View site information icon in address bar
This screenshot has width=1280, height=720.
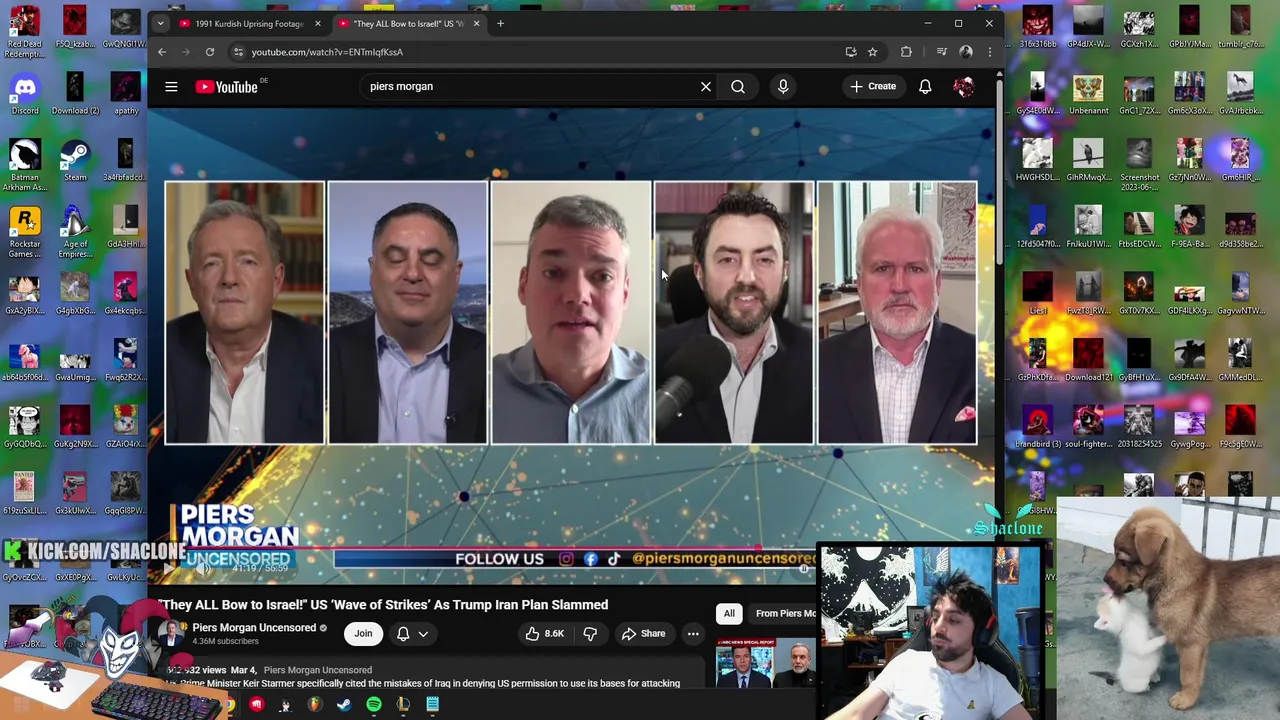(238, 52)
